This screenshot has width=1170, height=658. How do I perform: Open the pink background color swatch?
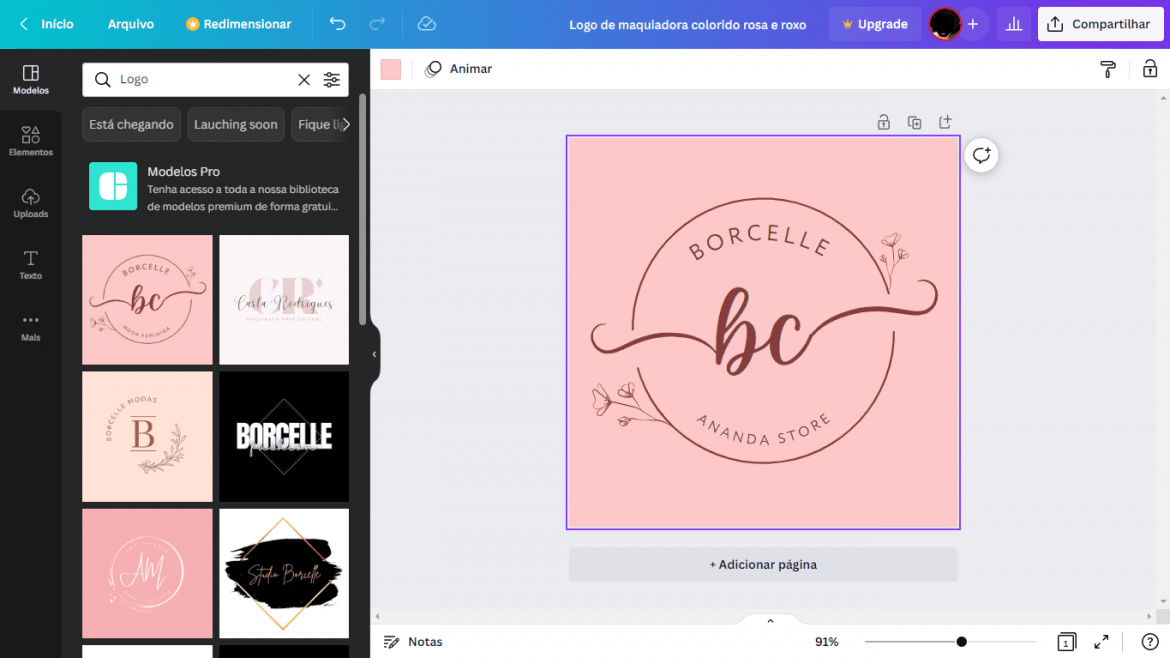coord(391,69)
